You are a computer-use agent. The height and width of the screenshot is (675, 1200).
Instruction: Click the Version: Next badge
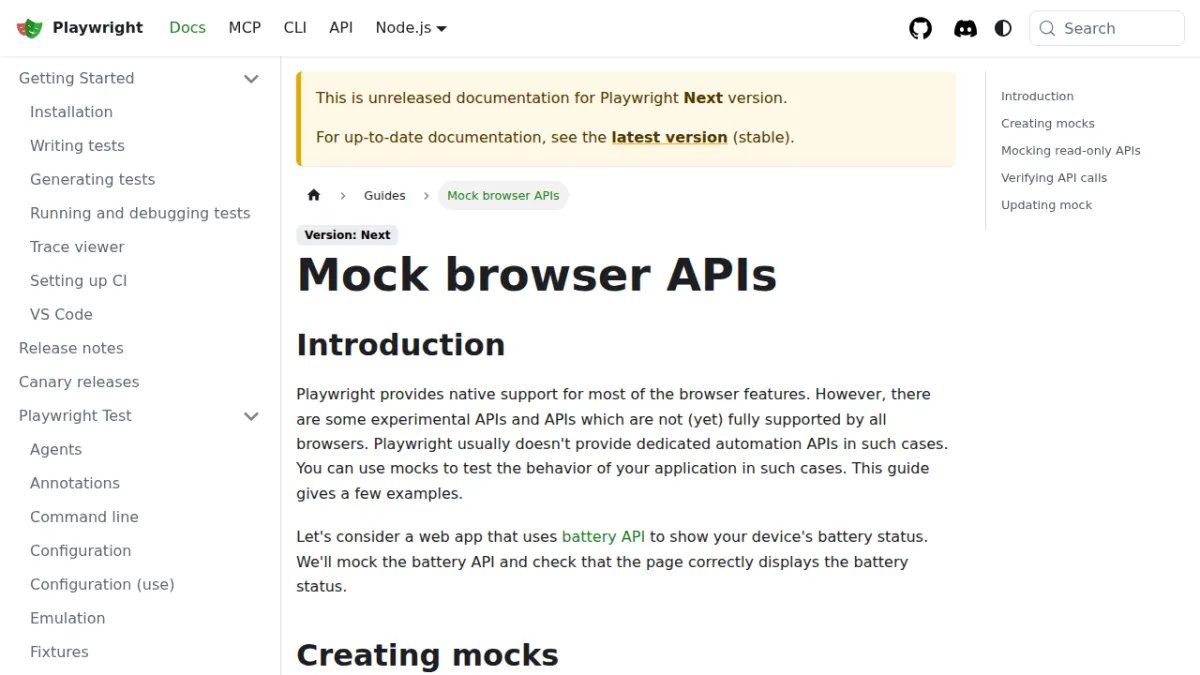(x=347, y=235)
